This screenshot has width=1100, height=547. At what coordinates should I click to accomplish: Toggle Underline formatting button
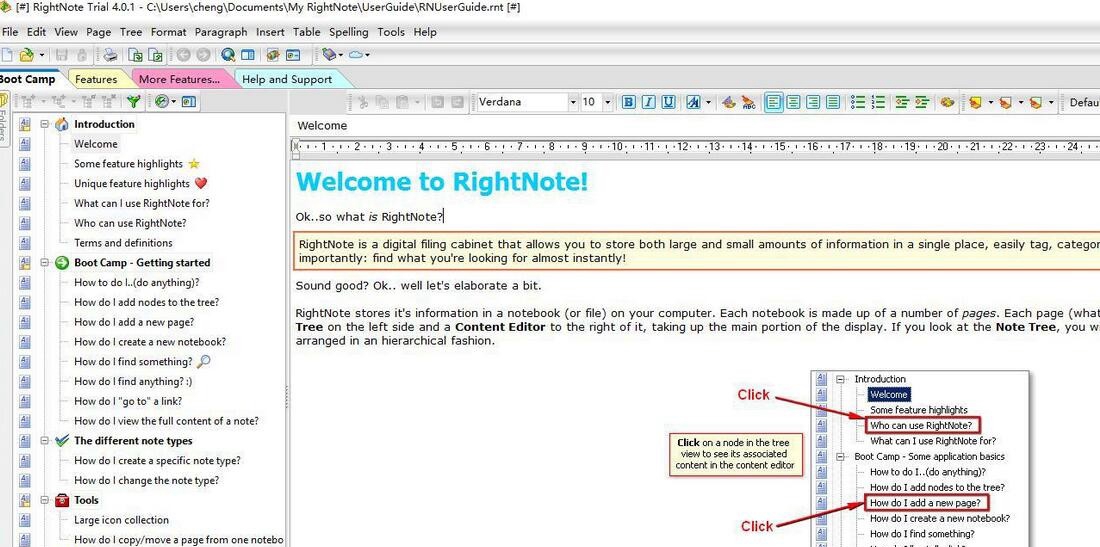669,102
